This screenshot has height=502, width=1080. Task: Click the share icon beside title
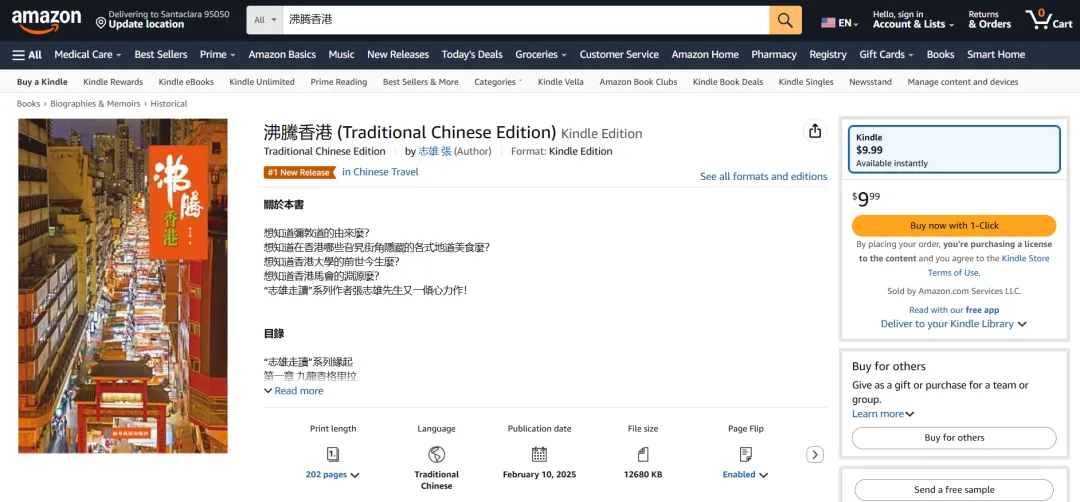pyautogui.click(x=815, y=131)
